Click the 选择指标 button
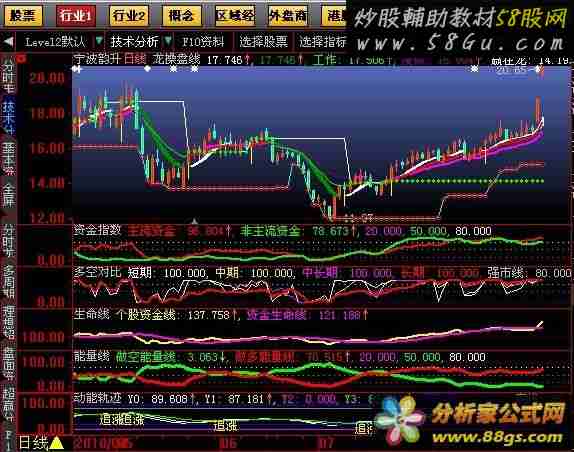This screenshot has width=574, height=452. (x=323, y=42)
